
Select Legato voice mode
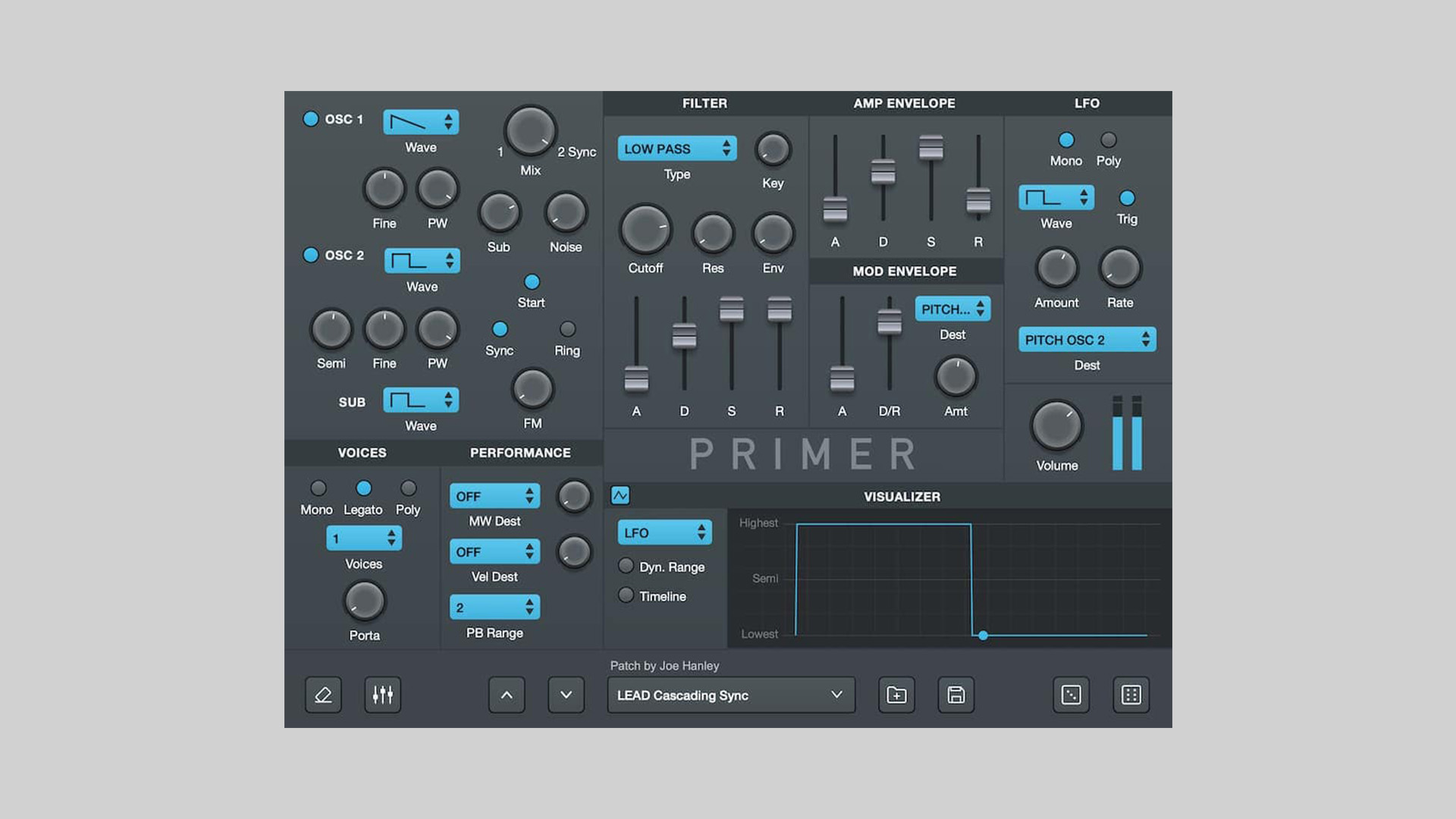tap(364, 488)
